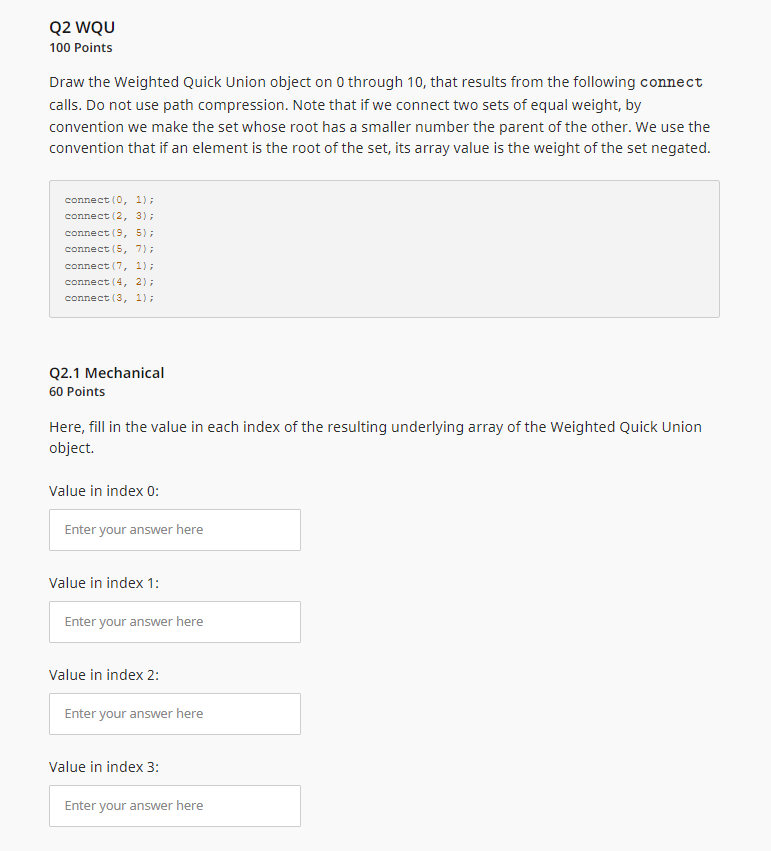Click the 100 Points label
771x851 pixels.
[x=80, y=47]
